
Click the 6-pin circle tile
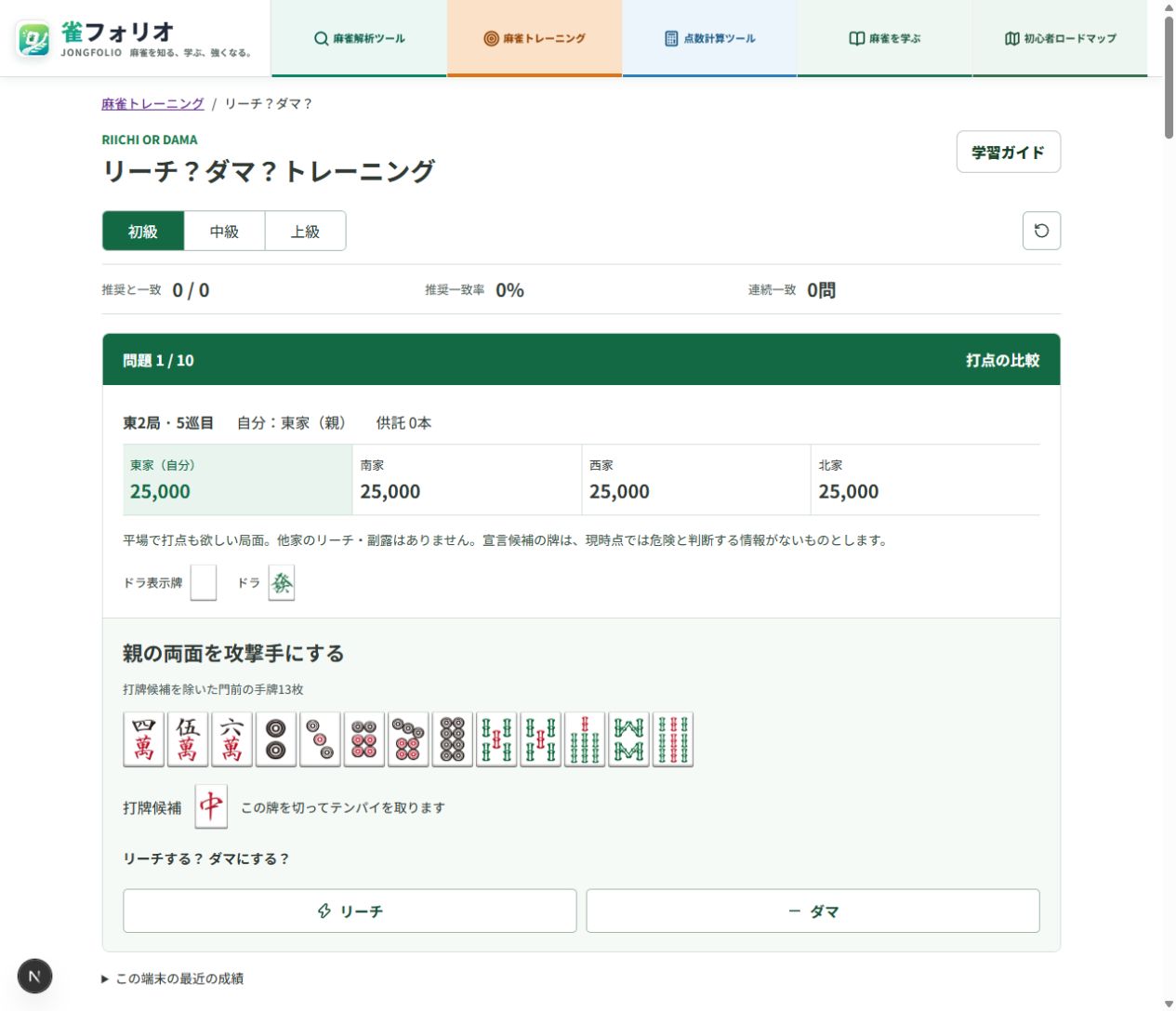click(x=364, y=739)
